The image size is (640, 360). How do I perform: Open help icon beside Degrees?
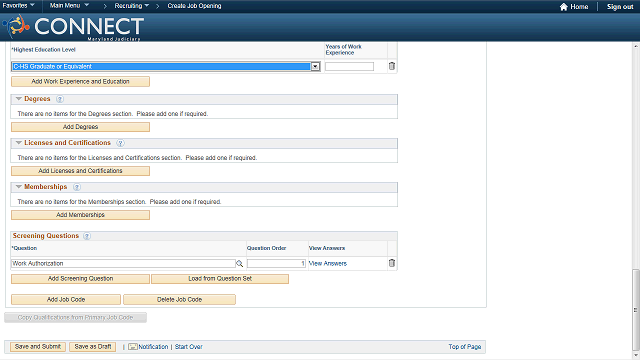click(x=60, y=99)
